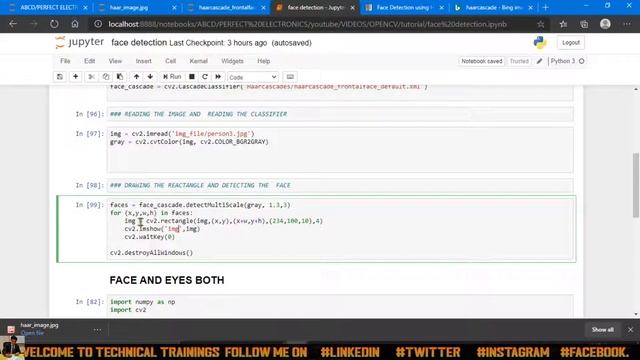The height and width of the screenshot is (360, 640).
Task: Open the Insert menu
Action: [x=143, y=61]
